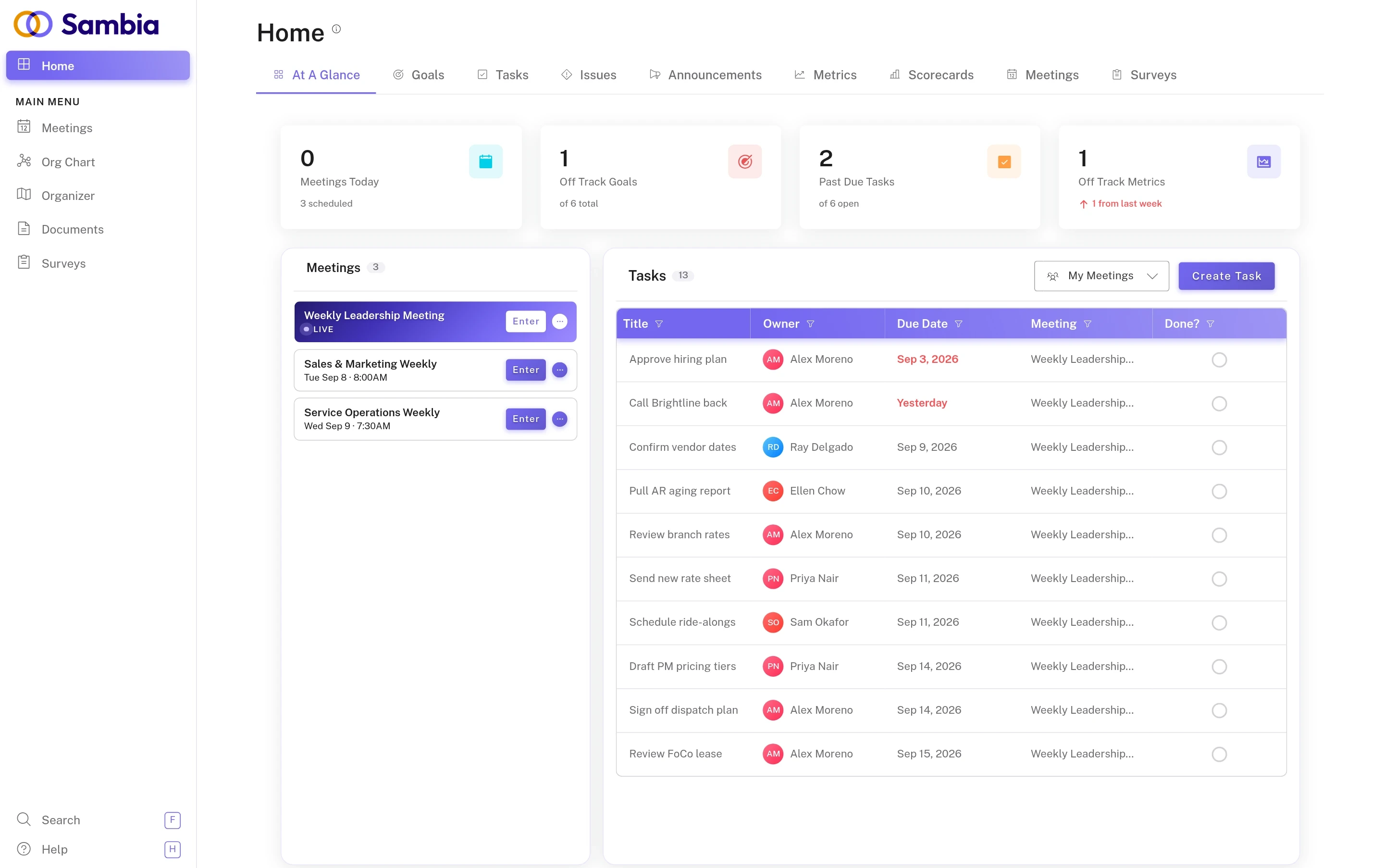This screenshot has height=868, width=1384.
Task: Click the H shortcut badge next to Help
Action: coord(172,849)
